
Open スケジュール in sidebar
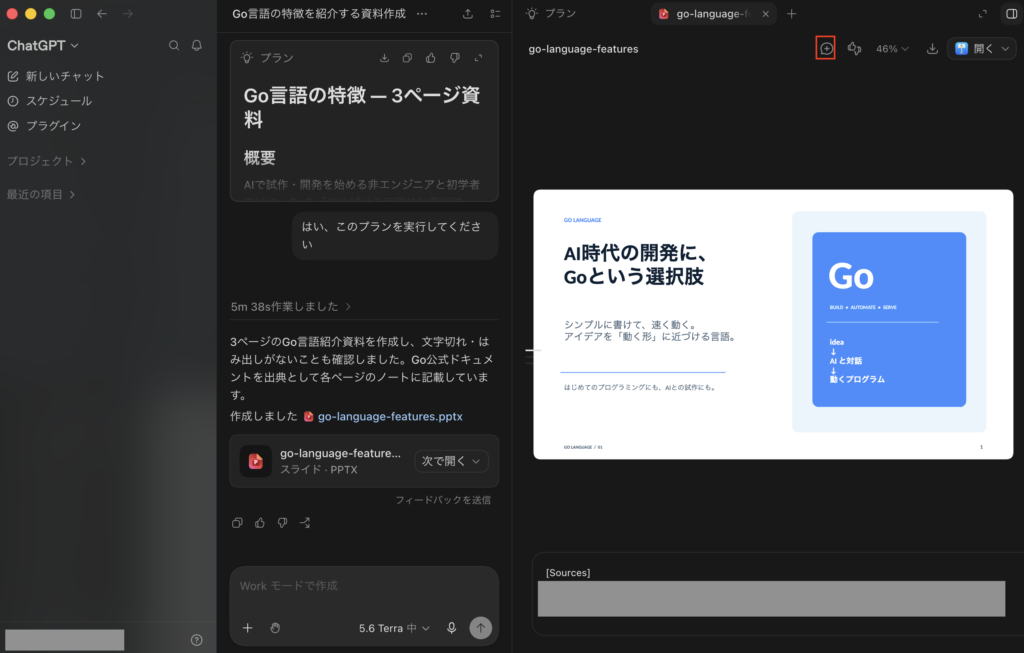(50, 101)
